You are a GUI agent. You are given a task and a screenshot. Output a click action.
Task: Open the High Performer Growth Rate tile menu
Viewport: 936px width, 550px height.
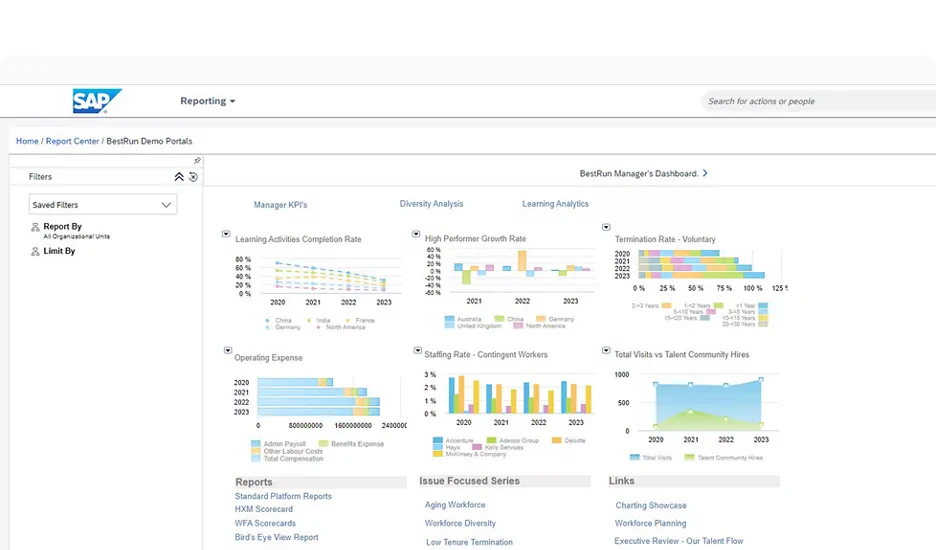pos(416,234)
